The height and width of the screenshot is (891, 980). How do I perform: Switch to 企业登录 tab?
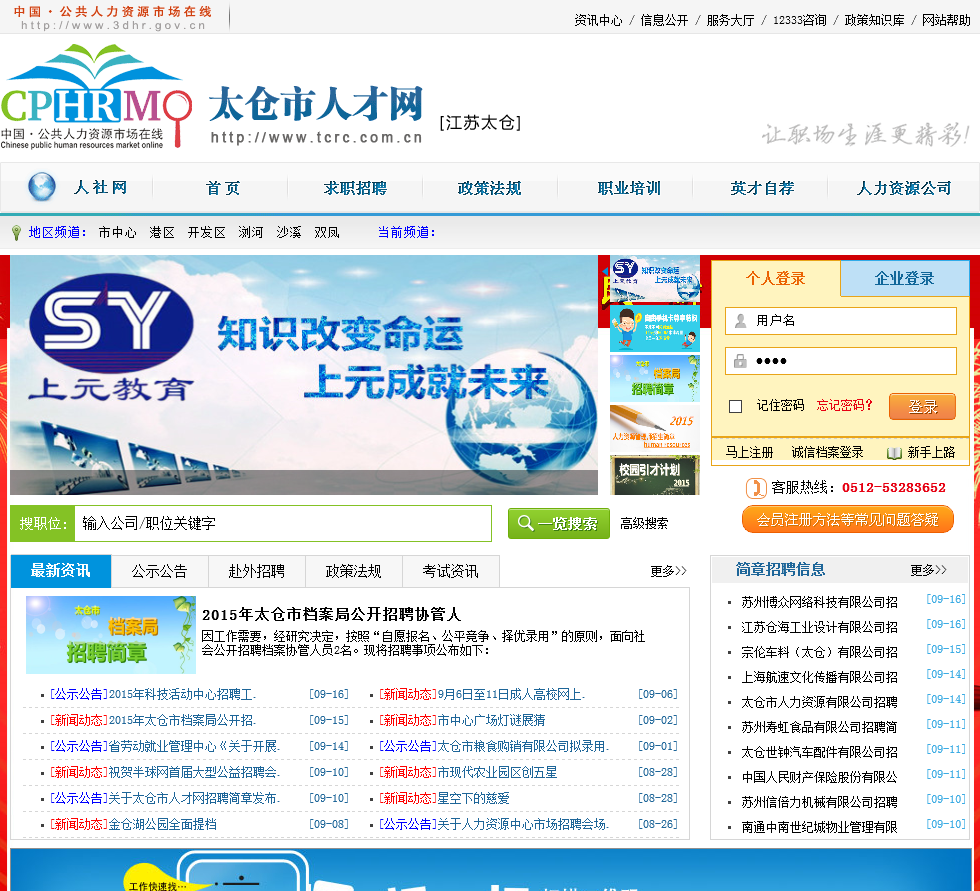pos(904,279)
